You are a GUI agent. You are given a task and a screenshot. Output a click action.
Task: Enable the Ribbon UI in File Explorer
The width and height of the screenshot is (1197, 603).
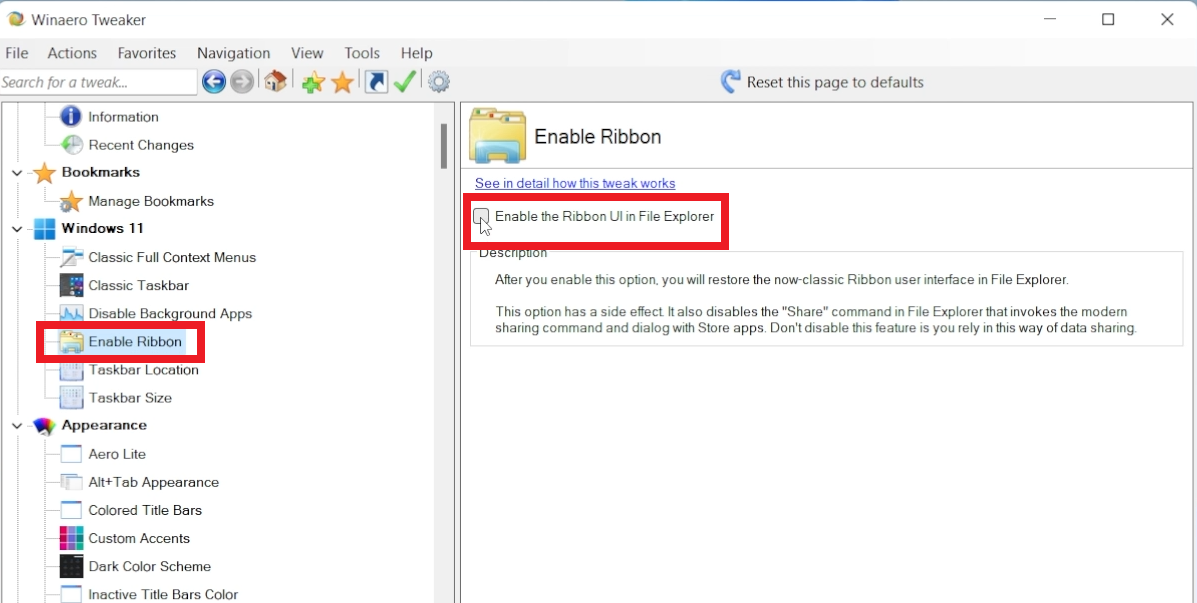[x=481, y=215]
